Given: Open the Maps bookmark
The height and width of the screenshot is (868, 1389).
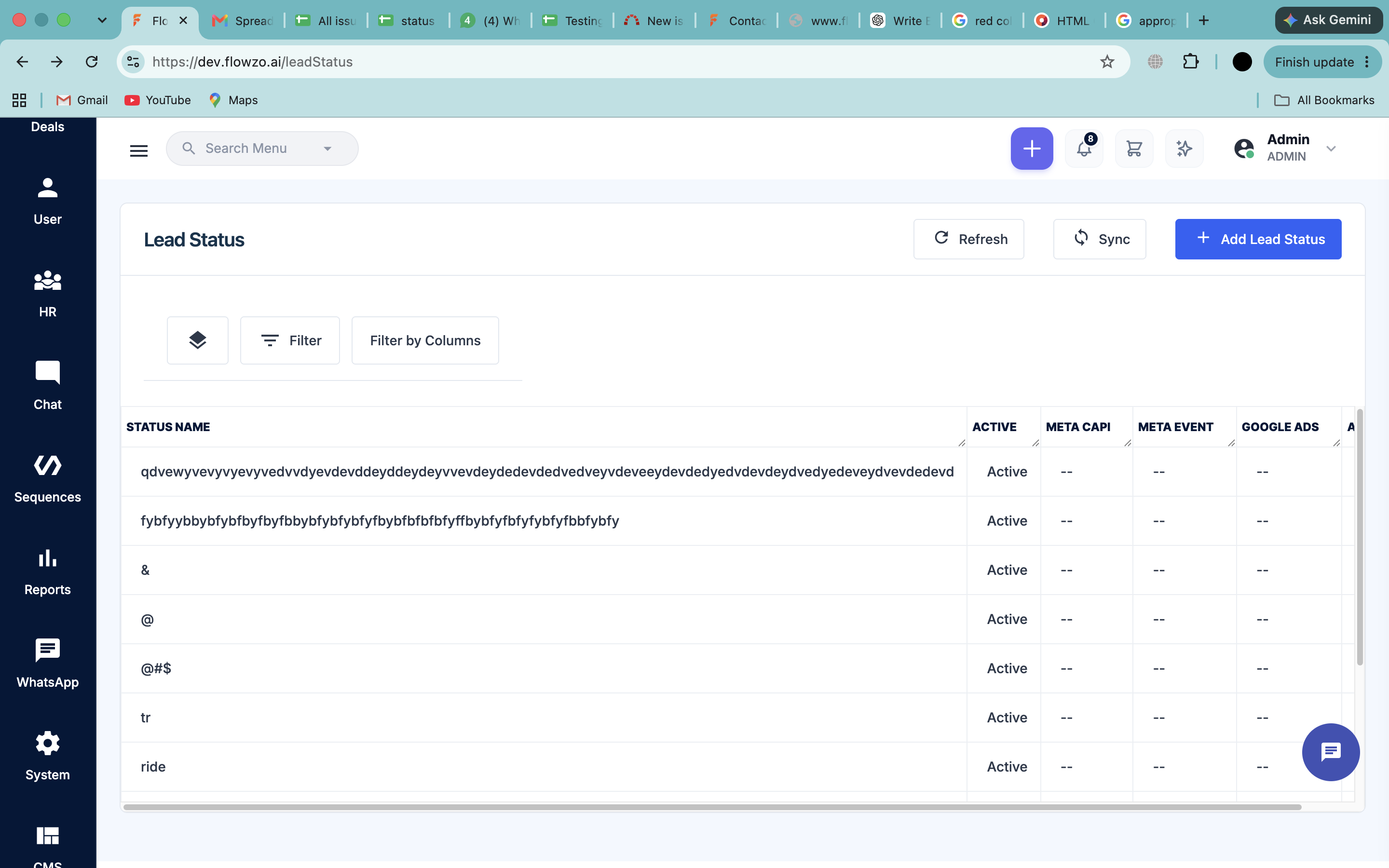Looking at the screenshot, I should [233, 100].
